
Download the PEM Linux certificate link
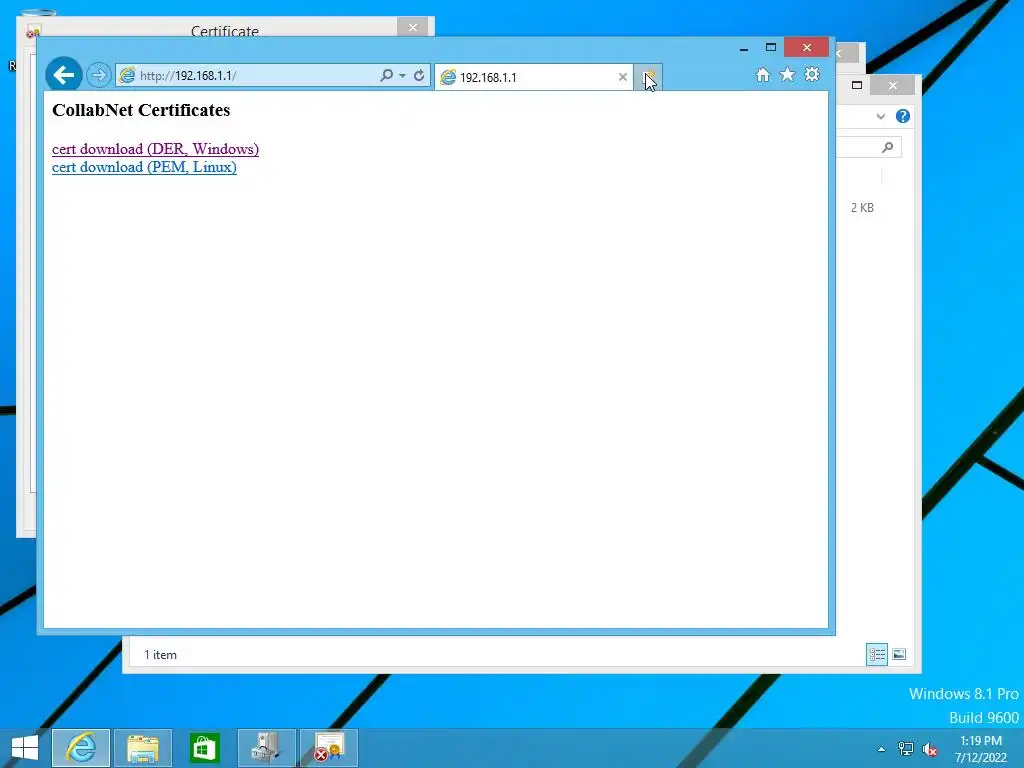tap(144, 167)
